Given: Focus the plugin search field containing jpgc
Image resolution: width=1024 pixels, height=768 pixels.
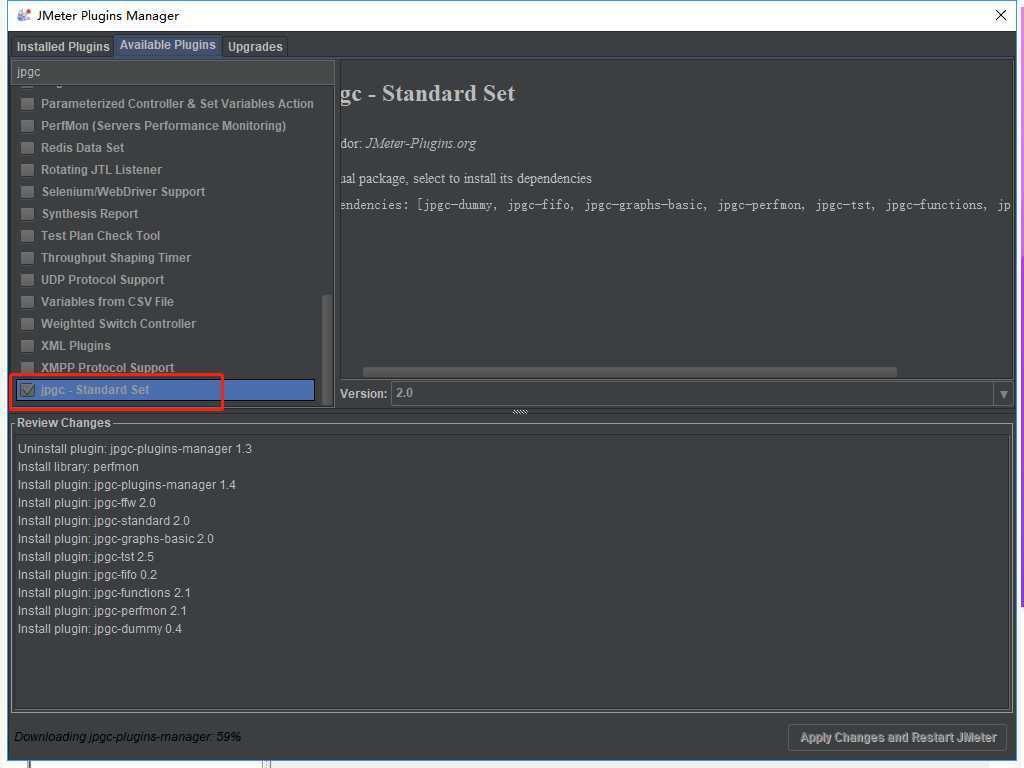Looking at the screenshot, I should click(173, 72).
